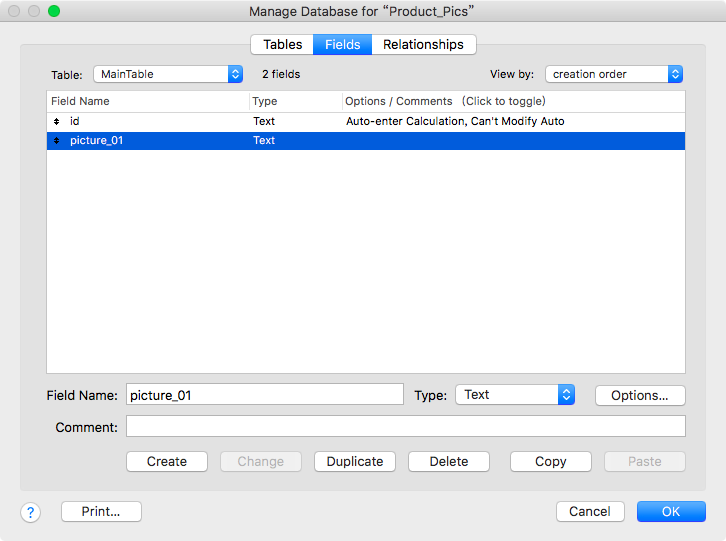Open the field Type dropdown showing Text
The width and height of the screenshot is (726, 541).
[x=515, y=395]
